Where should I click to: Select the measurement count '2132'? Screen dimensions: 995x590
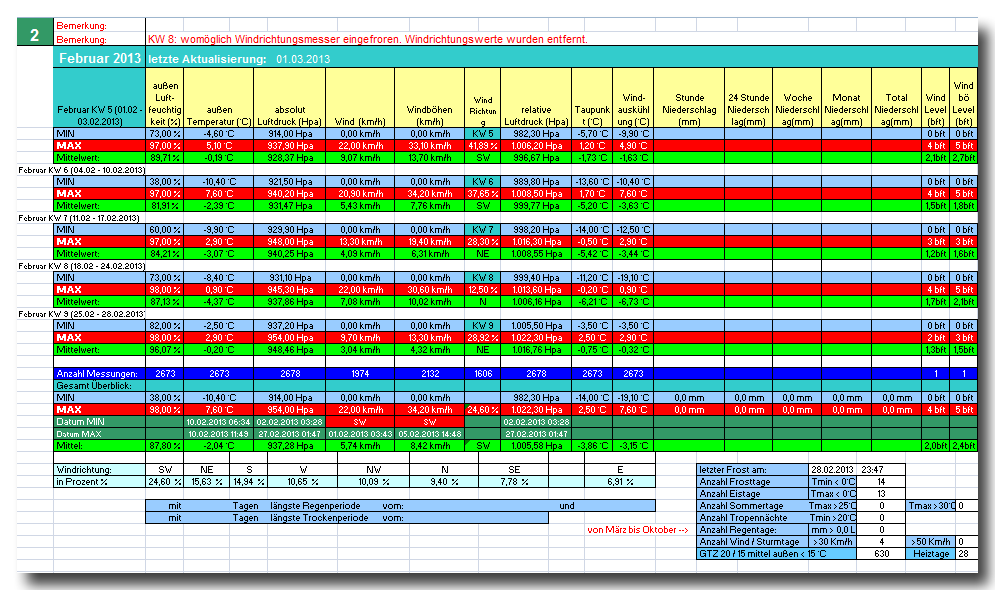(x=430, y=374)
